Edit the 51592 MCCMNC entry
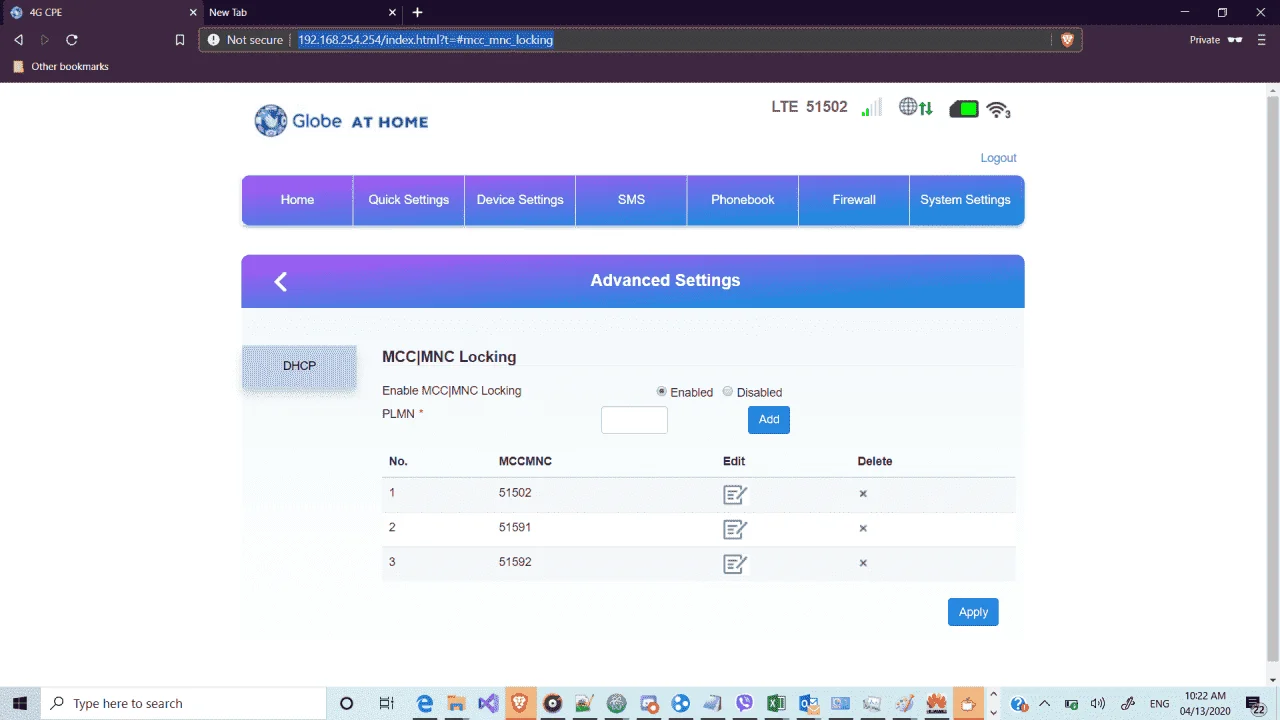The width and height of the screenshot is (1280, 720). (735, 564)
